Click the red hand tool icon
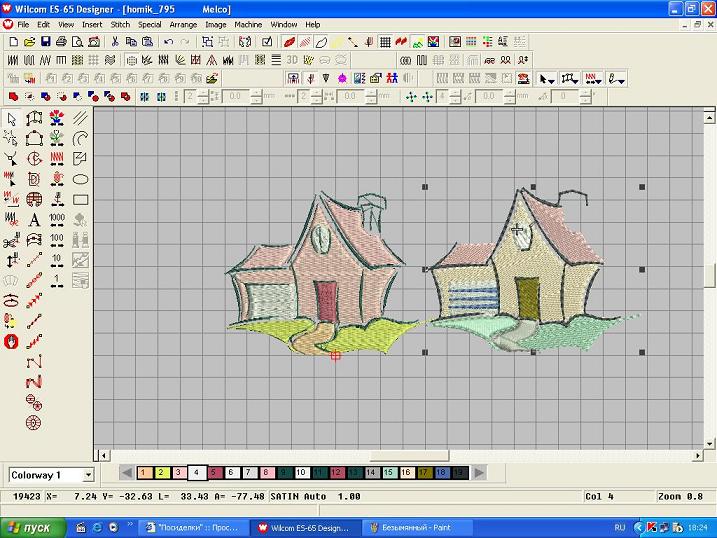The height and width of the screenshot is (538, 717). coord(11,341)
